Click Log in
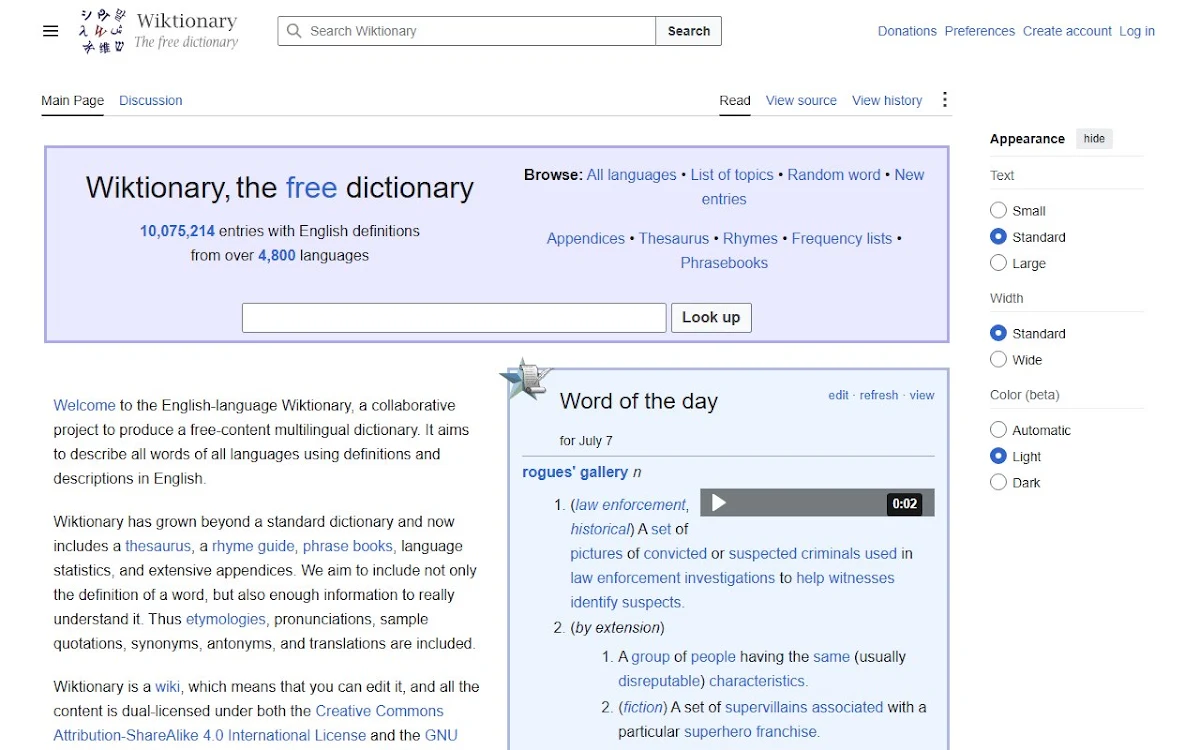1200x750 pixels. (x=1137, y=31)
